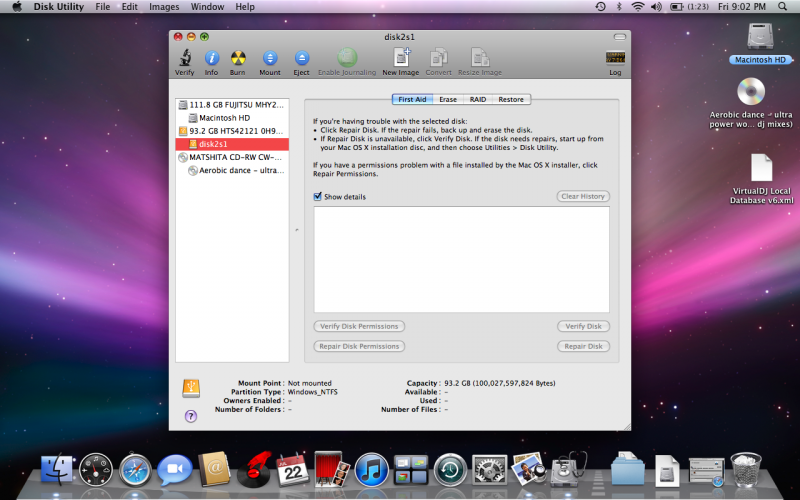800x500 pixels.
Task: Click the Repair Disk button
Action: click(584, 346)
